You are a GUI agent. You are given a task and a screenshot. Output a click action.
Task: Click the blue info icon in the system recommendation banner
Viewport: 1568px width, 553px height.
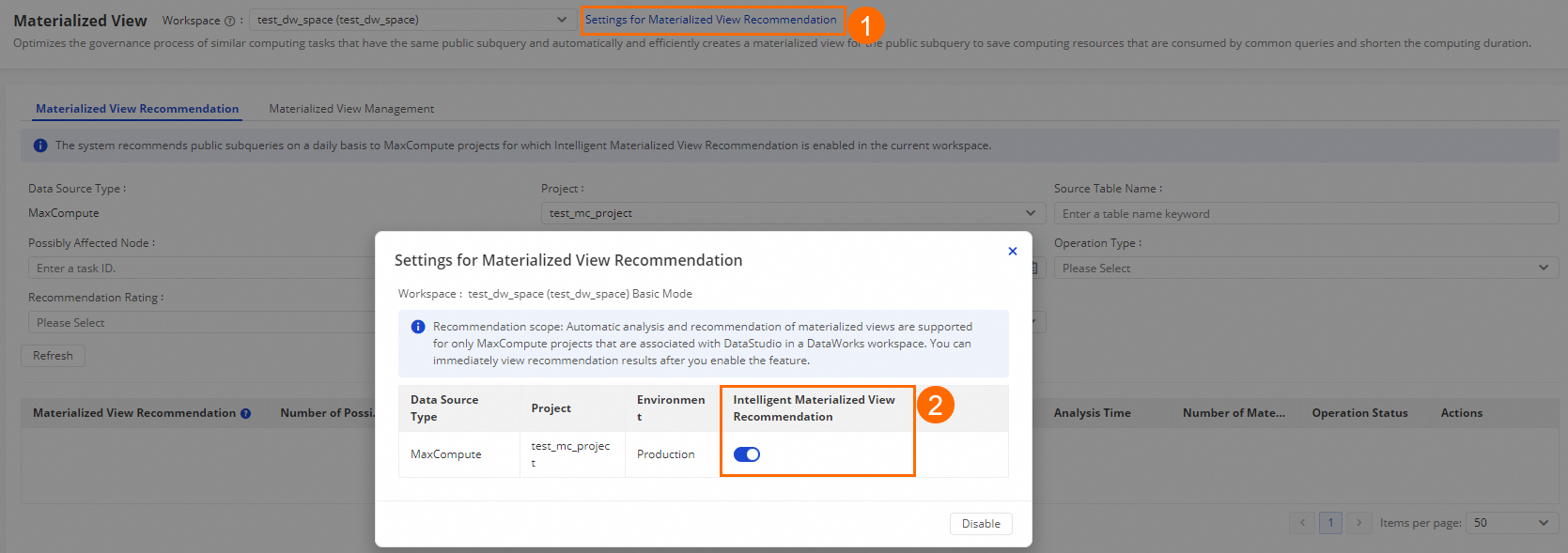click(40, 146)
